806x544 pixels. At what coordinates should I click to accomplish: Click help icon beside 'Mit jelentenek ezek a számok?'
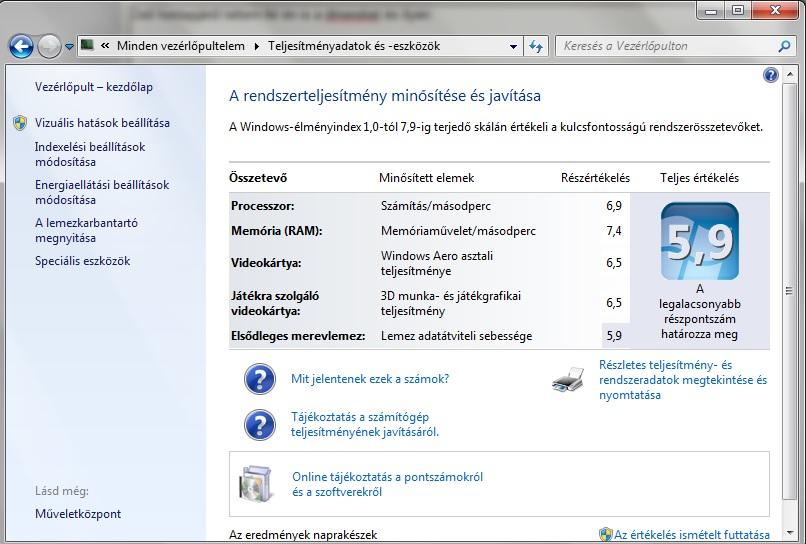pyautogui.click(x=260, y=379)
